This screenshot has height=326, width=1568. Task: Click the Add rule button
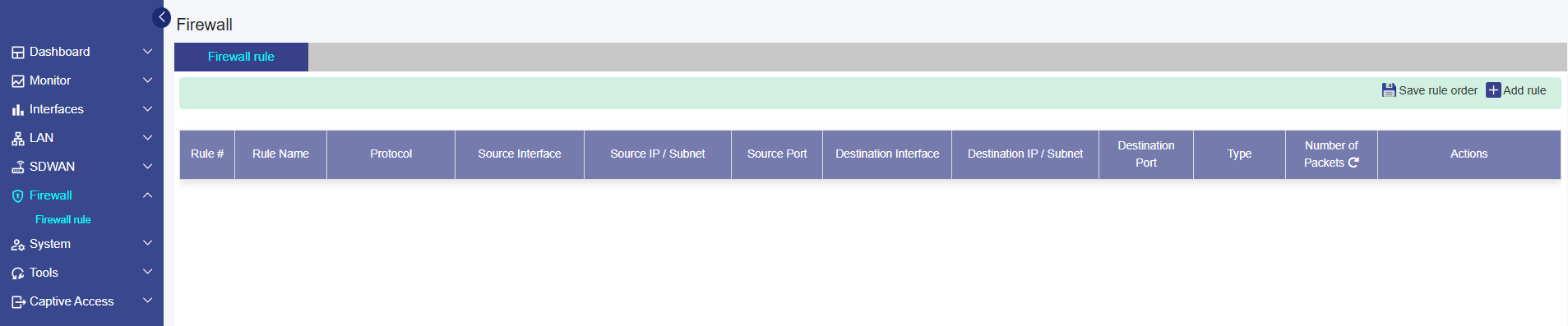(x=1516, y=90)
